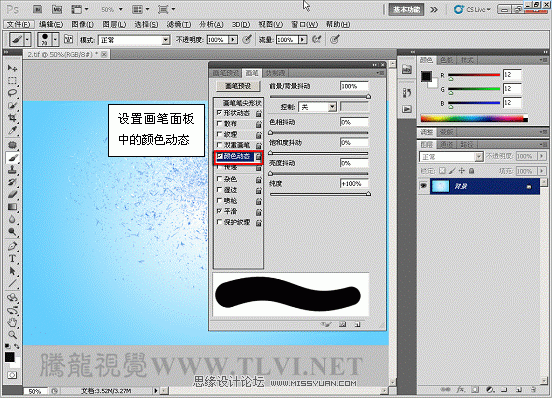Enable the 双重画笔 checkbox

[219, 145]
